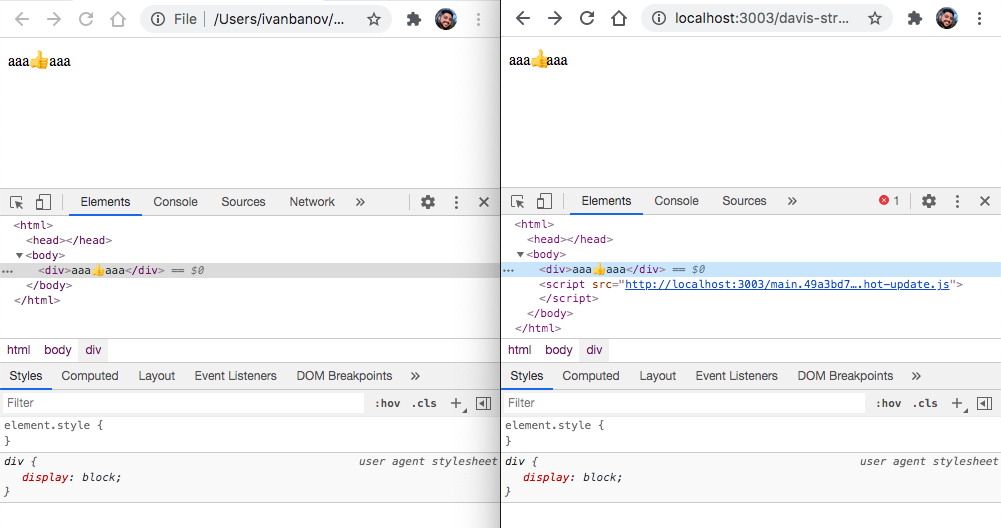Toggle .cls class editor in the right Styles pane
This screenshot has width=1001, height=528.
925,403
